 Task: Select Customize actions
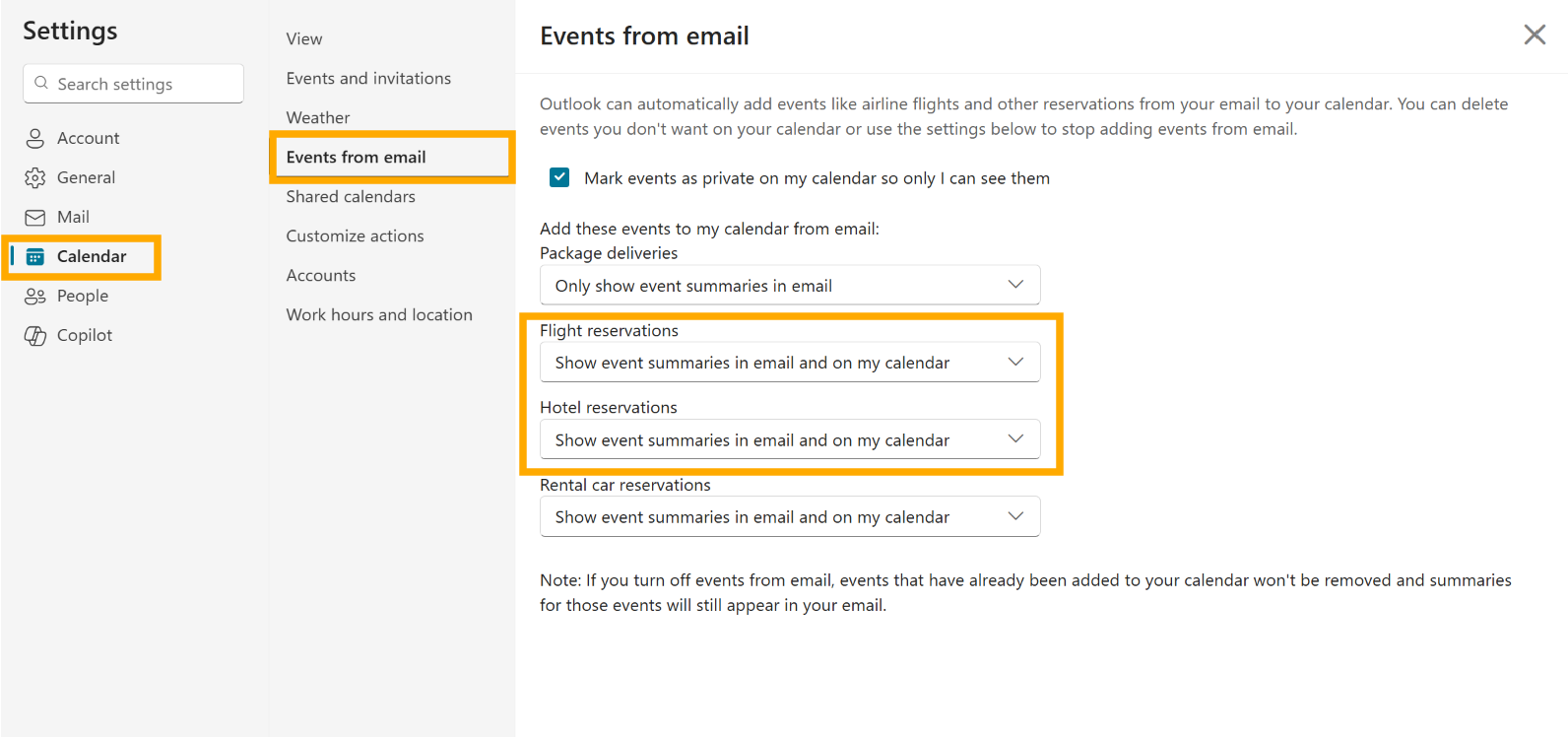pyautogui.click(x=355, y=236)
